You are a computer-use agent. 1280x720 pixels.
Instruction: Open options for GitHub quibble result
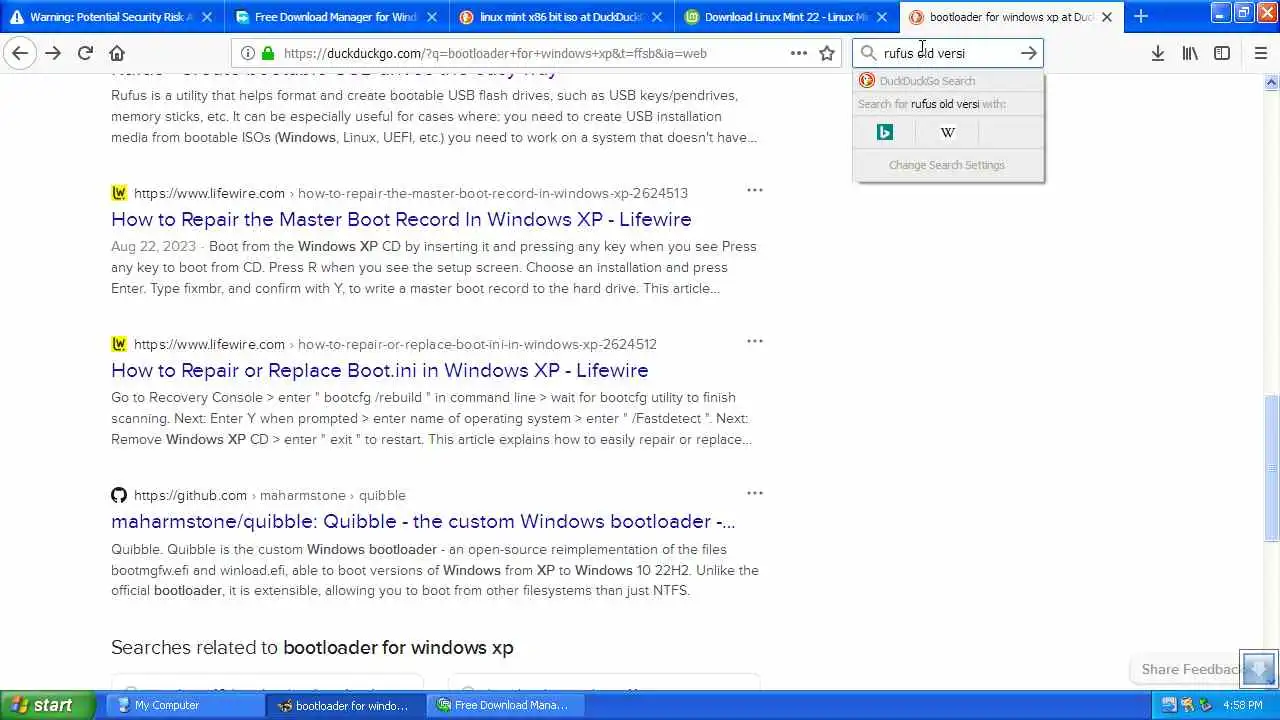point(755,492)
